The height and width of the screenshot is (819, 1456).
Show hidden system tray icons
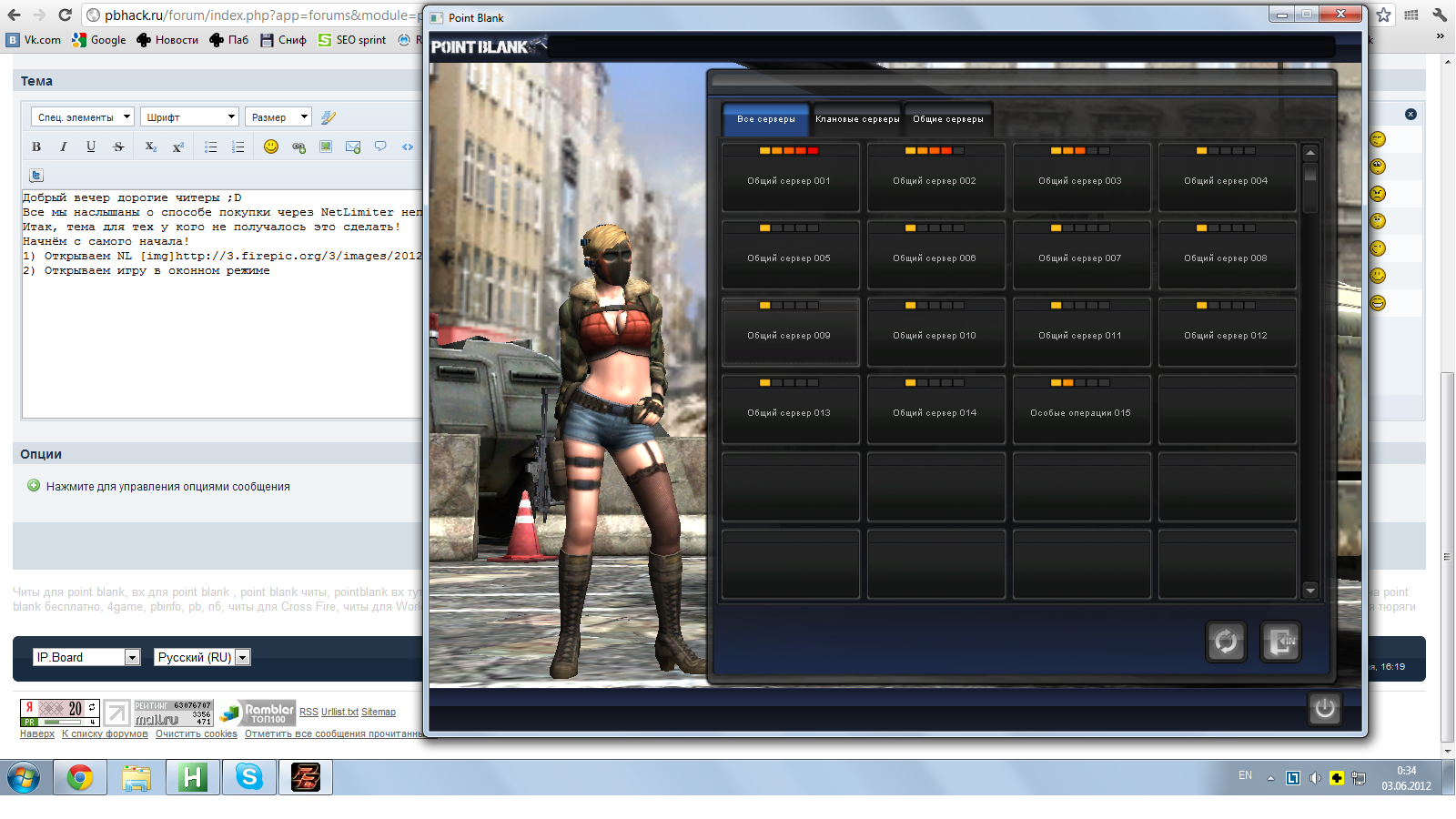click(1270, 778)
